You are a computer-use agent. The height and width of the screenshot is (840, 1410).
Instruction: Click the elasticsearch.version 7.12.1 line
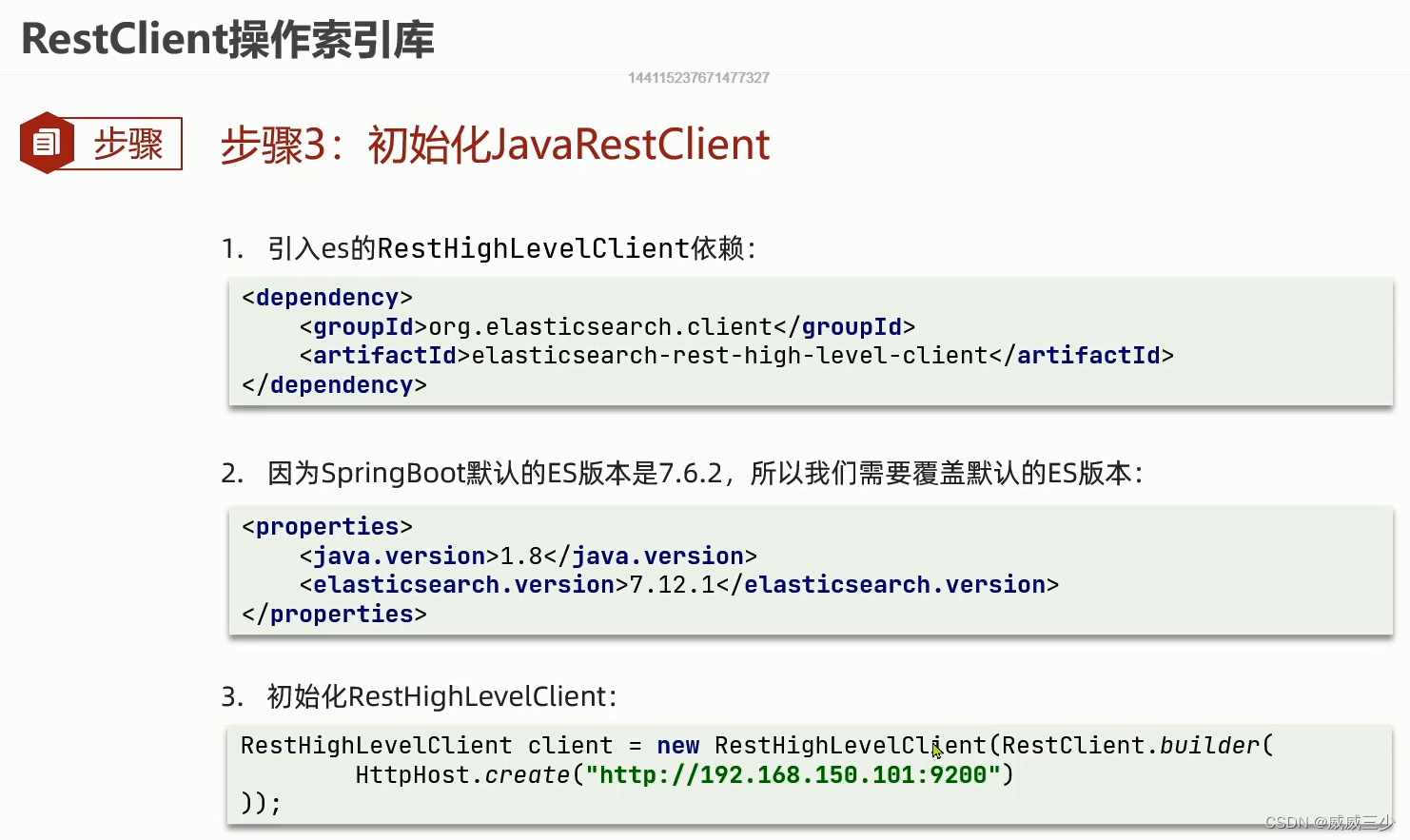pos(678,584)
